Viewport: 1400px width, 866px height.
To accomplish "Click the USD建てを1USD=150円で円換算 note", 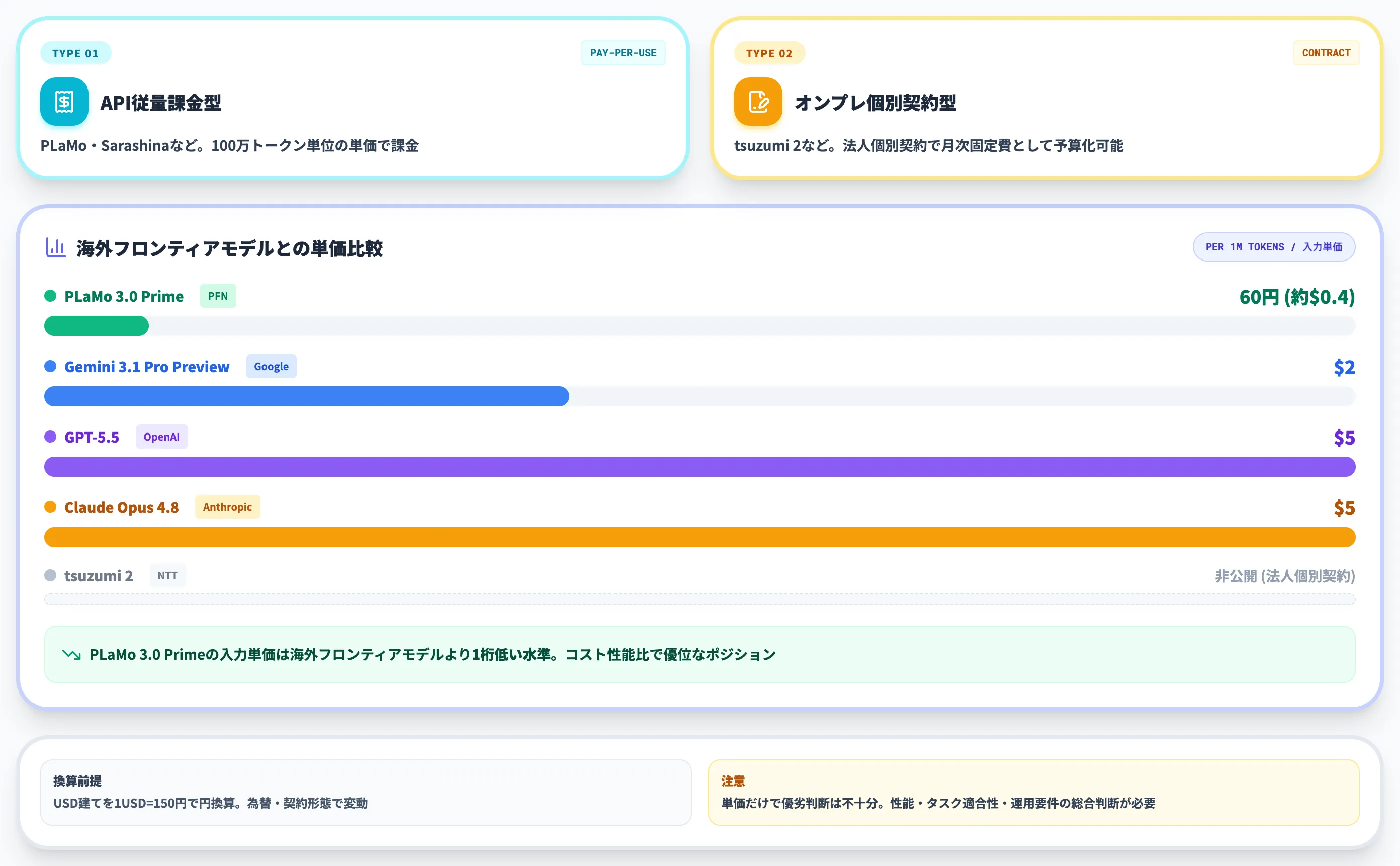I will 211,804.
